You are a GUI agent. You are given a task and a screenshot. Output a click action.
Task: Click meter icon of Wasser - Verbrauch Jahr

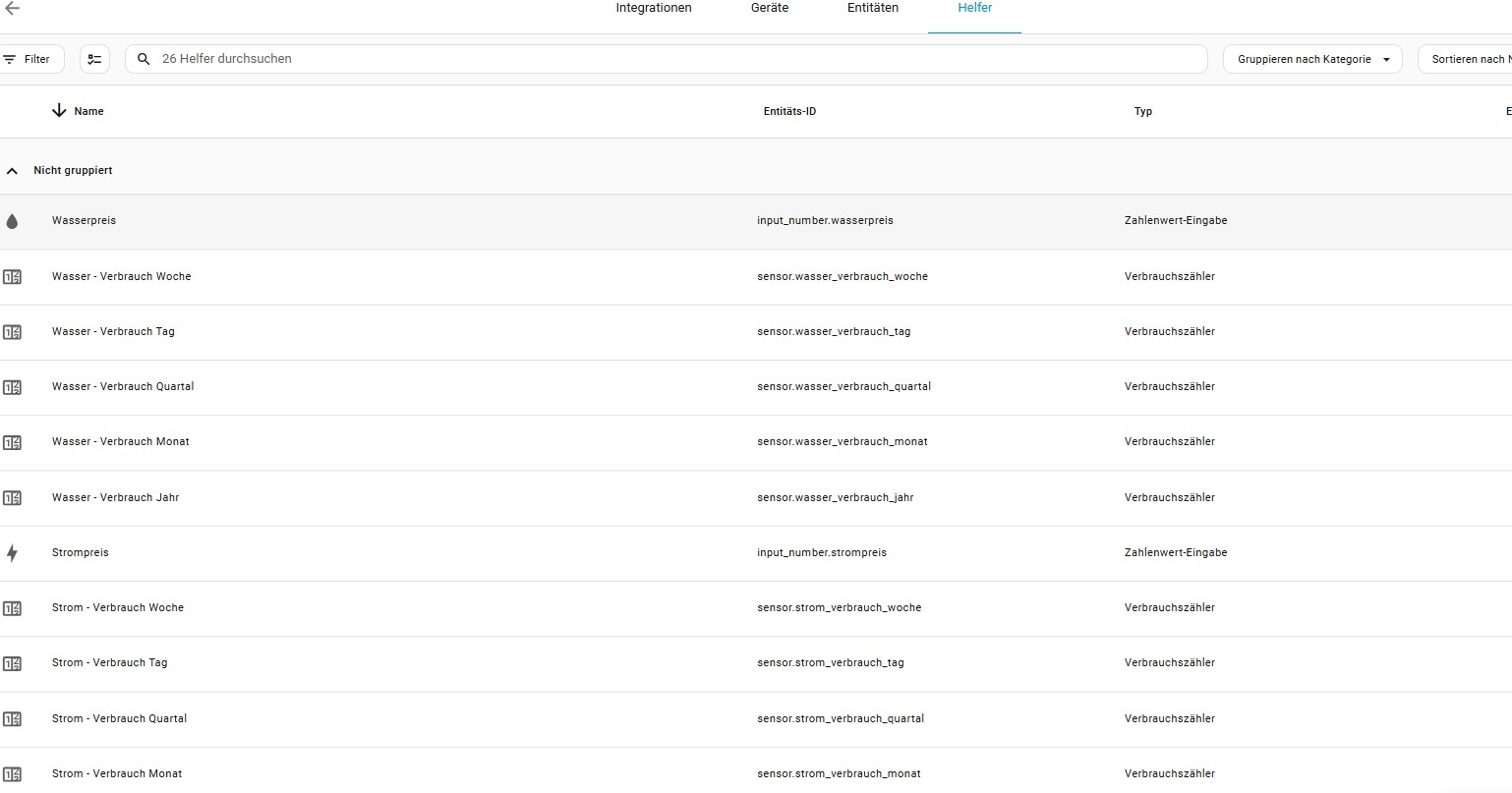12,498
